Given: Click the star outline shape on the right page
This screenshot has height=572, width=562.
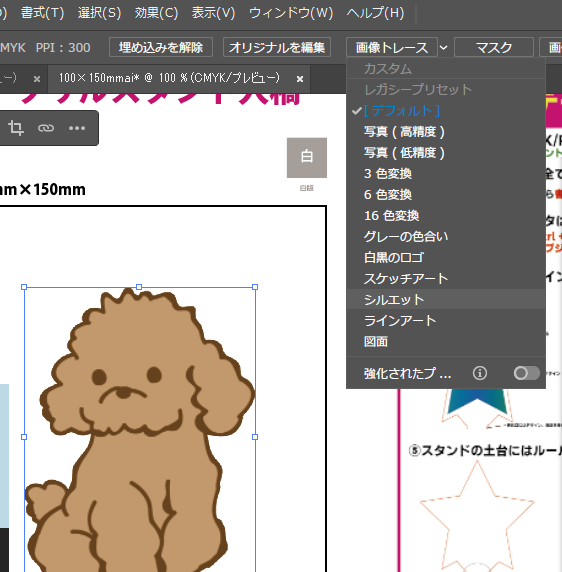Looking at the screenshot, I should [x=477, y=516].
